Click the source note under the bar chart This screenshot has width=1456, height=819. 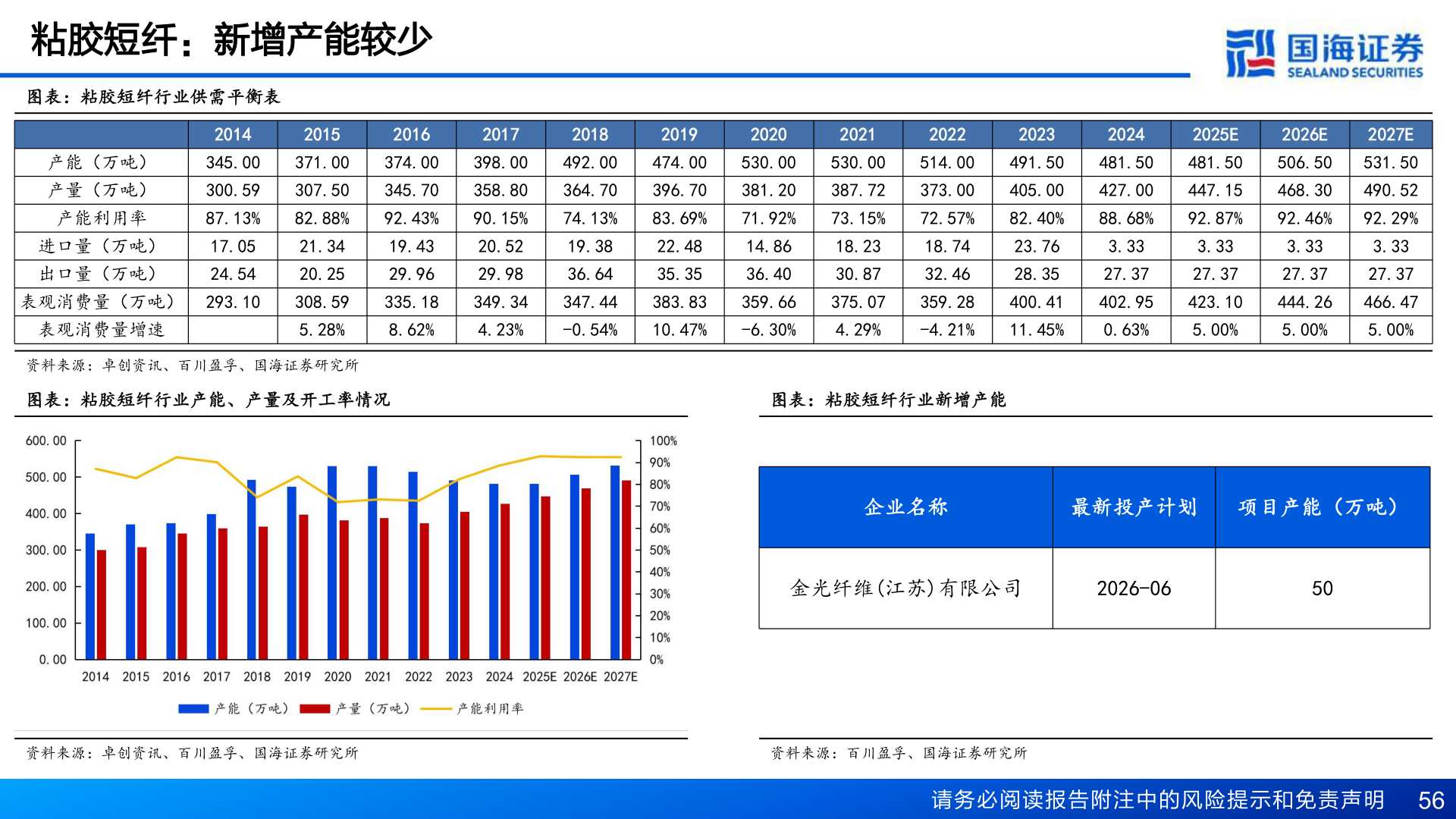click(192, 753)
